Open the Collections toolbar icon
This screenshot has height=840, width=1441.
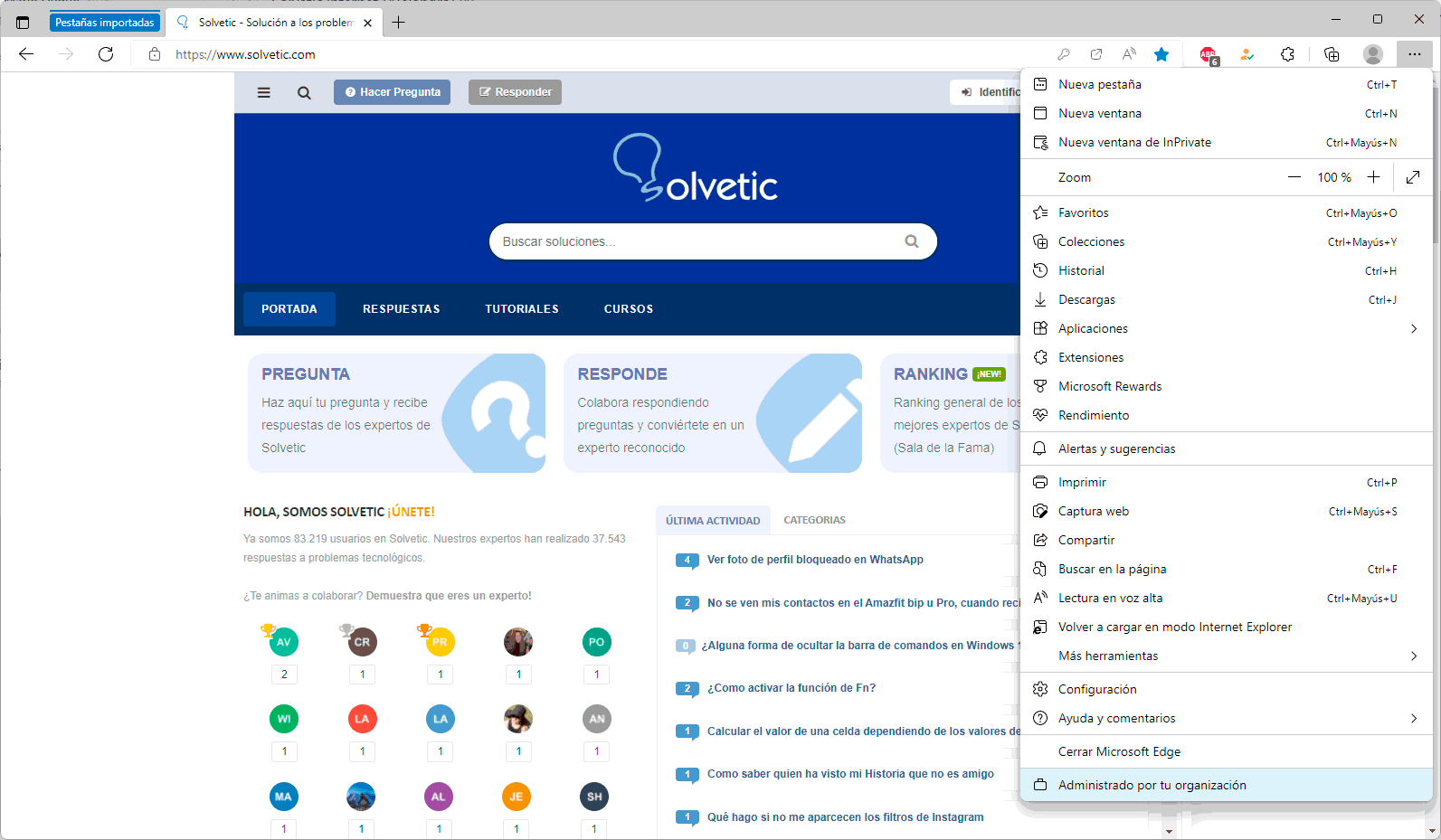(1332, 54)
